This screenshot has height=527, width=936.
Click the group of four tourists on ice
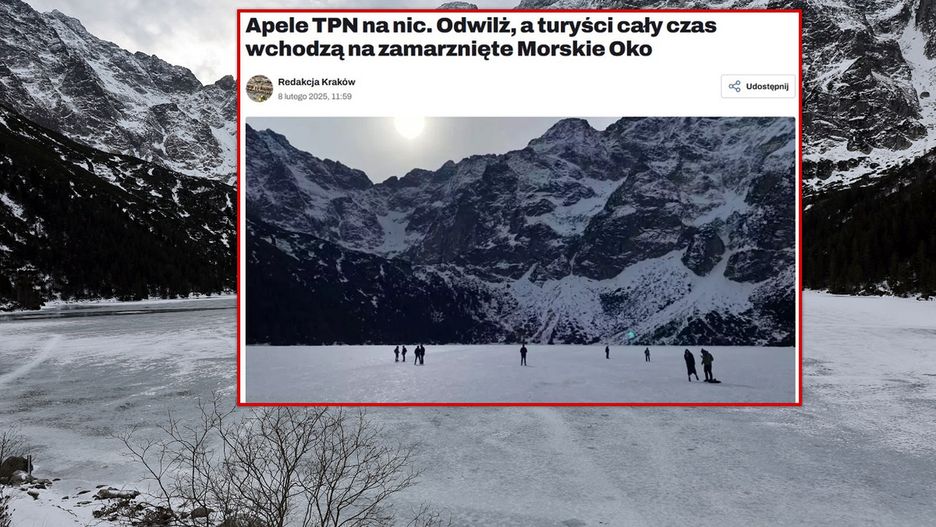409,354
